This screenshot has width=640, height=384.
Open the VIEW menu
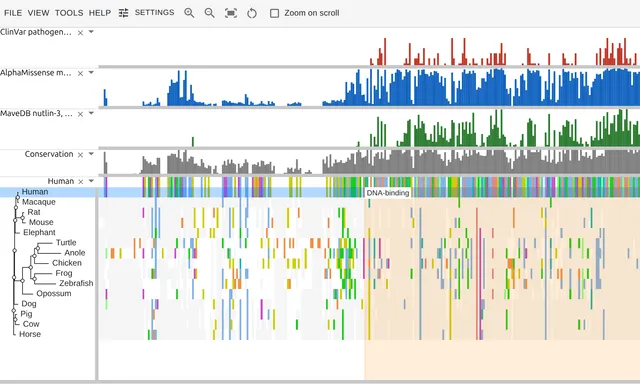tap(38, 13)
